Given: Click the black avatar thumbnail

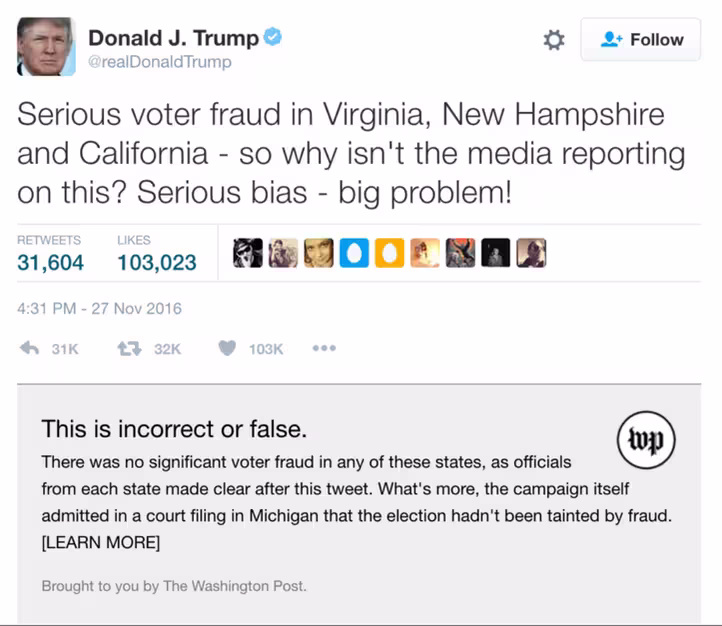Looking at the screenshot, I should point(496,253).
